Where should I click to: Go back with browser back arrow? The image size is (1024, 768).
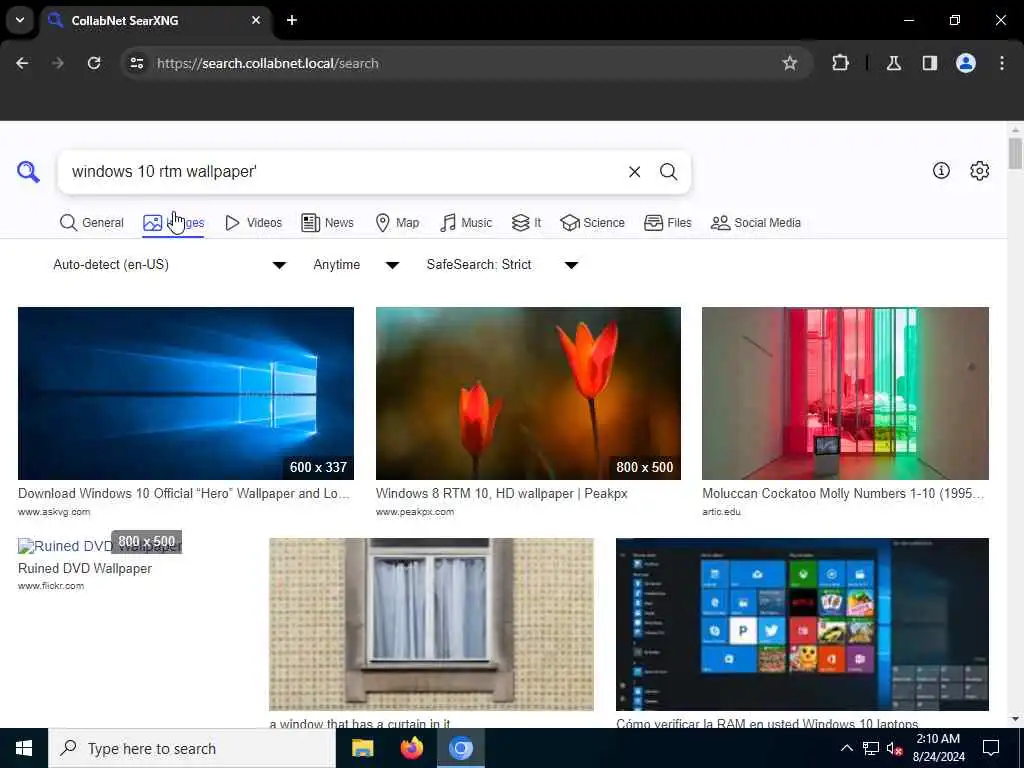click(22, 63)
